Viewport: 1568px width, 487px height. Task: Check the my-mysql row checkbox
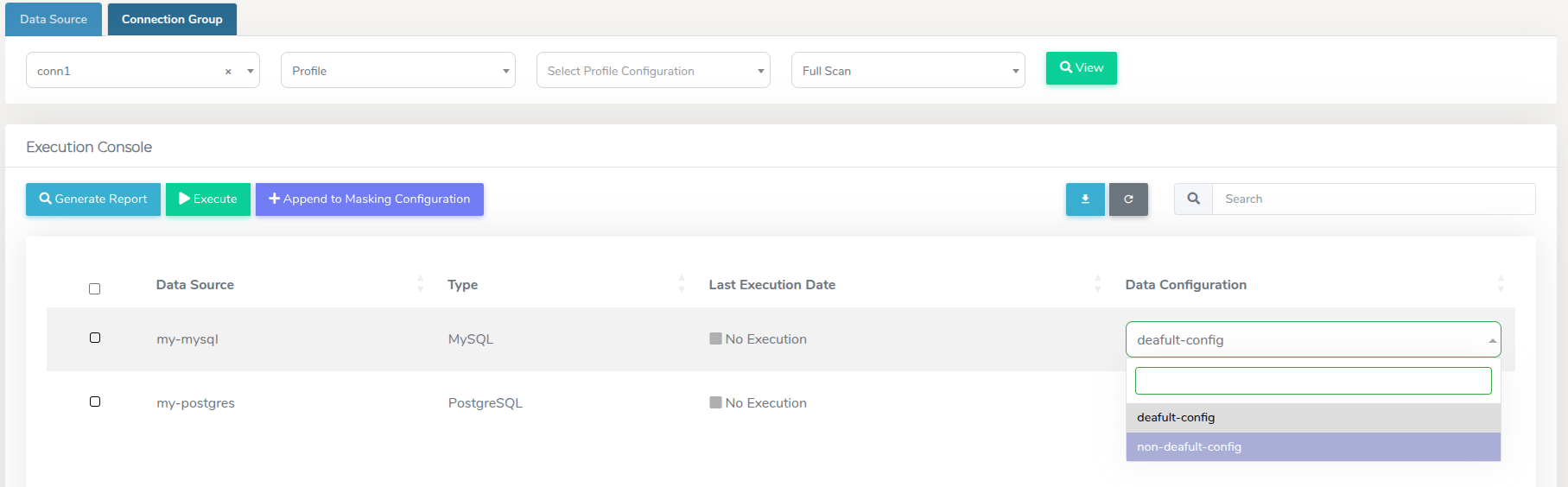(x=95, y=338)
